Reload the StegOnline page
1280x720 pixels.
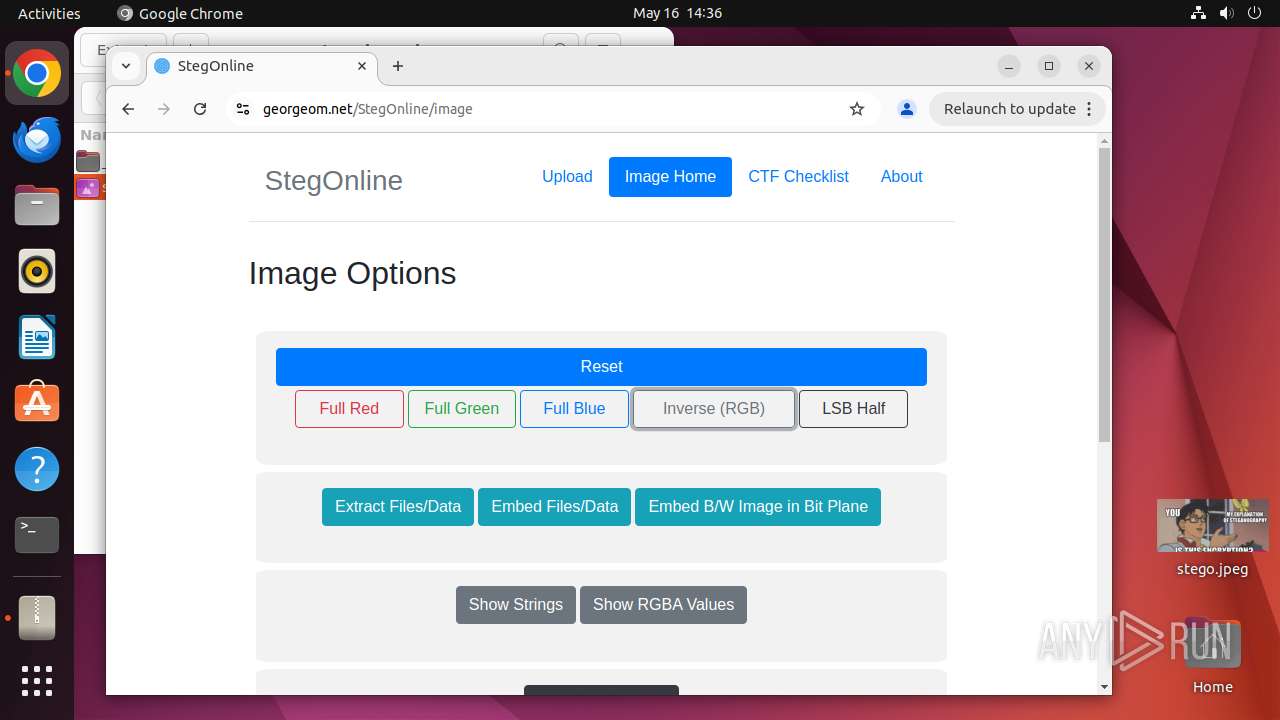(x=200, y=109)
